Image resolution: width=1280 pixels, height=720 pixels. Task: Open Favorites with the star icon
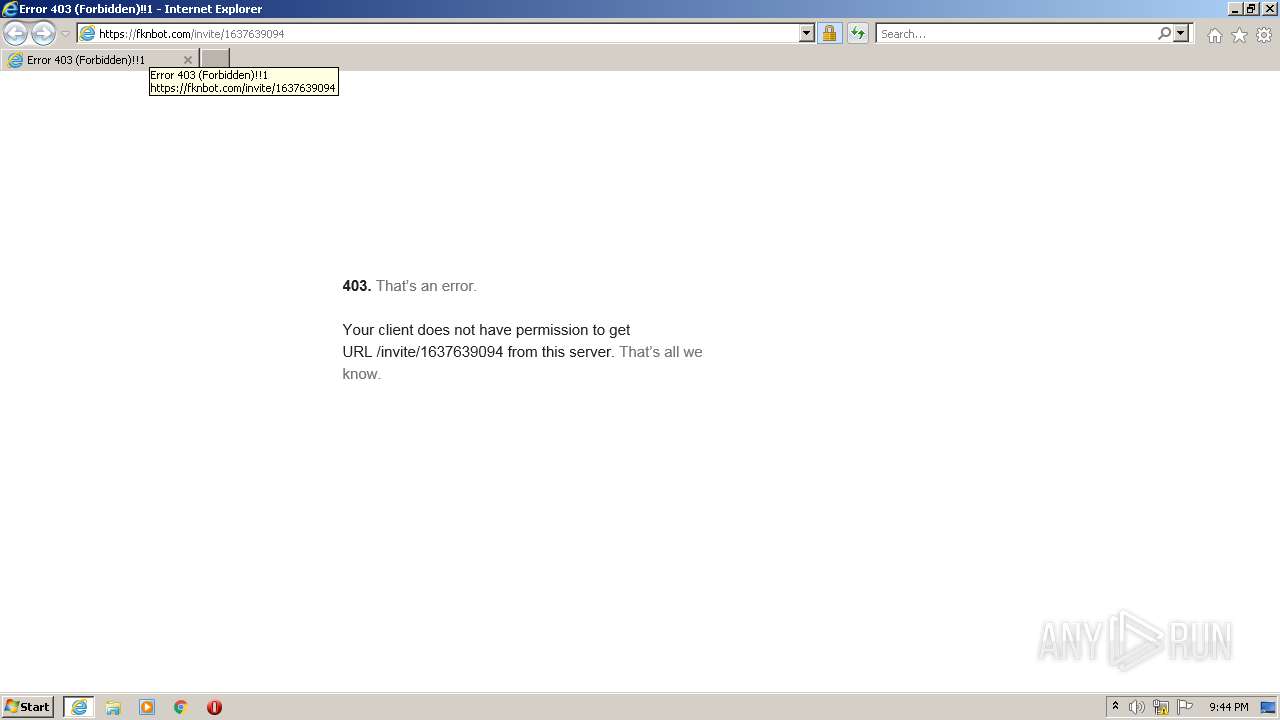pos(1239,35)
